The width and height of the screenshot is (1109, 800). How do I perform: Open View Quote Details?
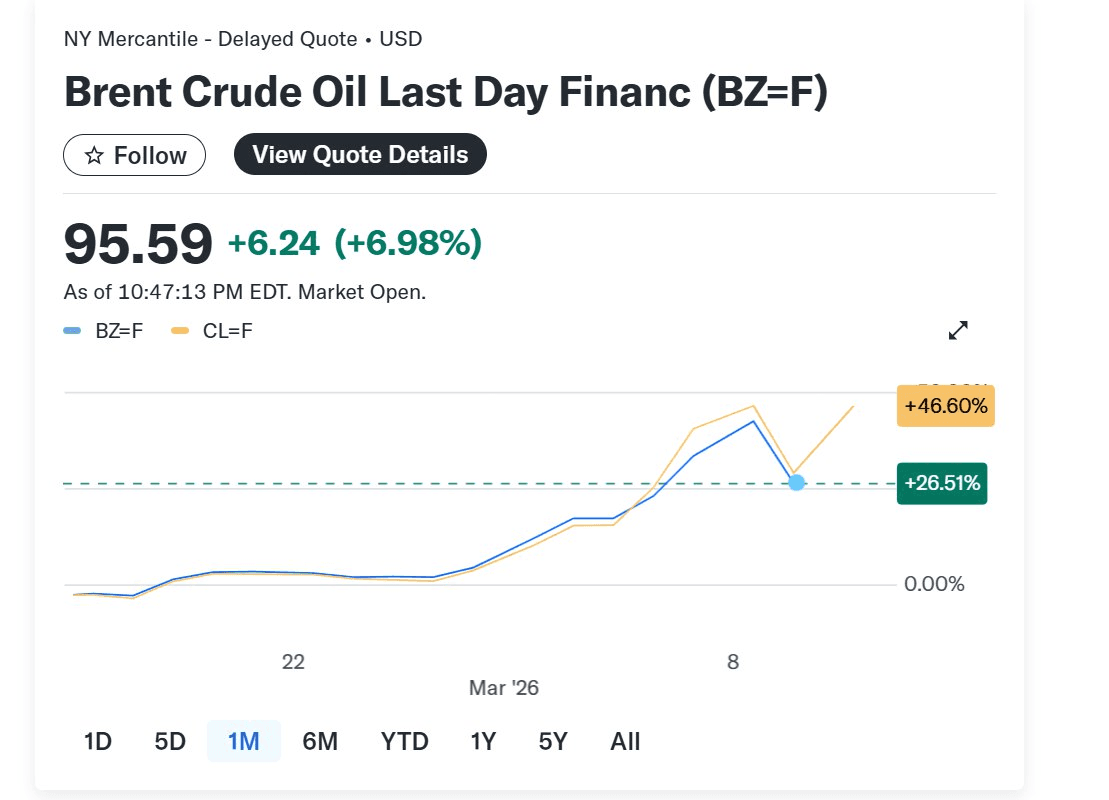[360, 155]
